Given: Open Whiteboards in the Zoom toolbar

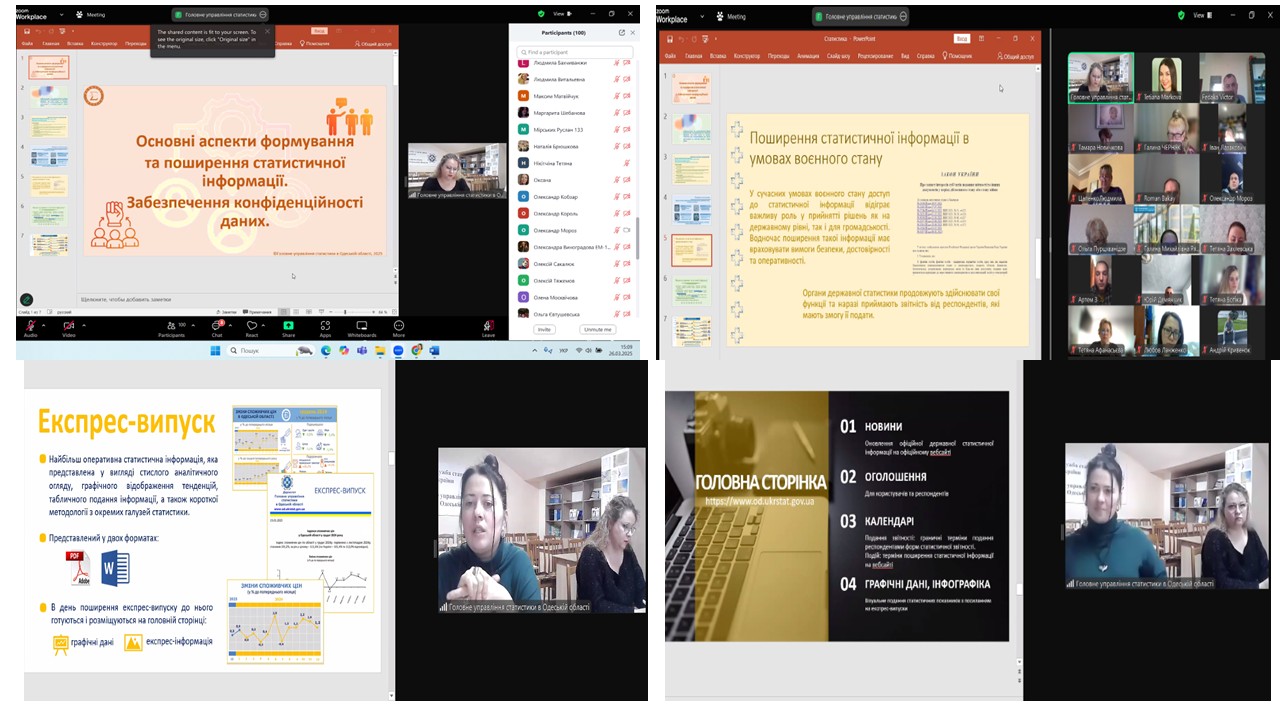Looking at the screenshot, I should pos(362,327).
